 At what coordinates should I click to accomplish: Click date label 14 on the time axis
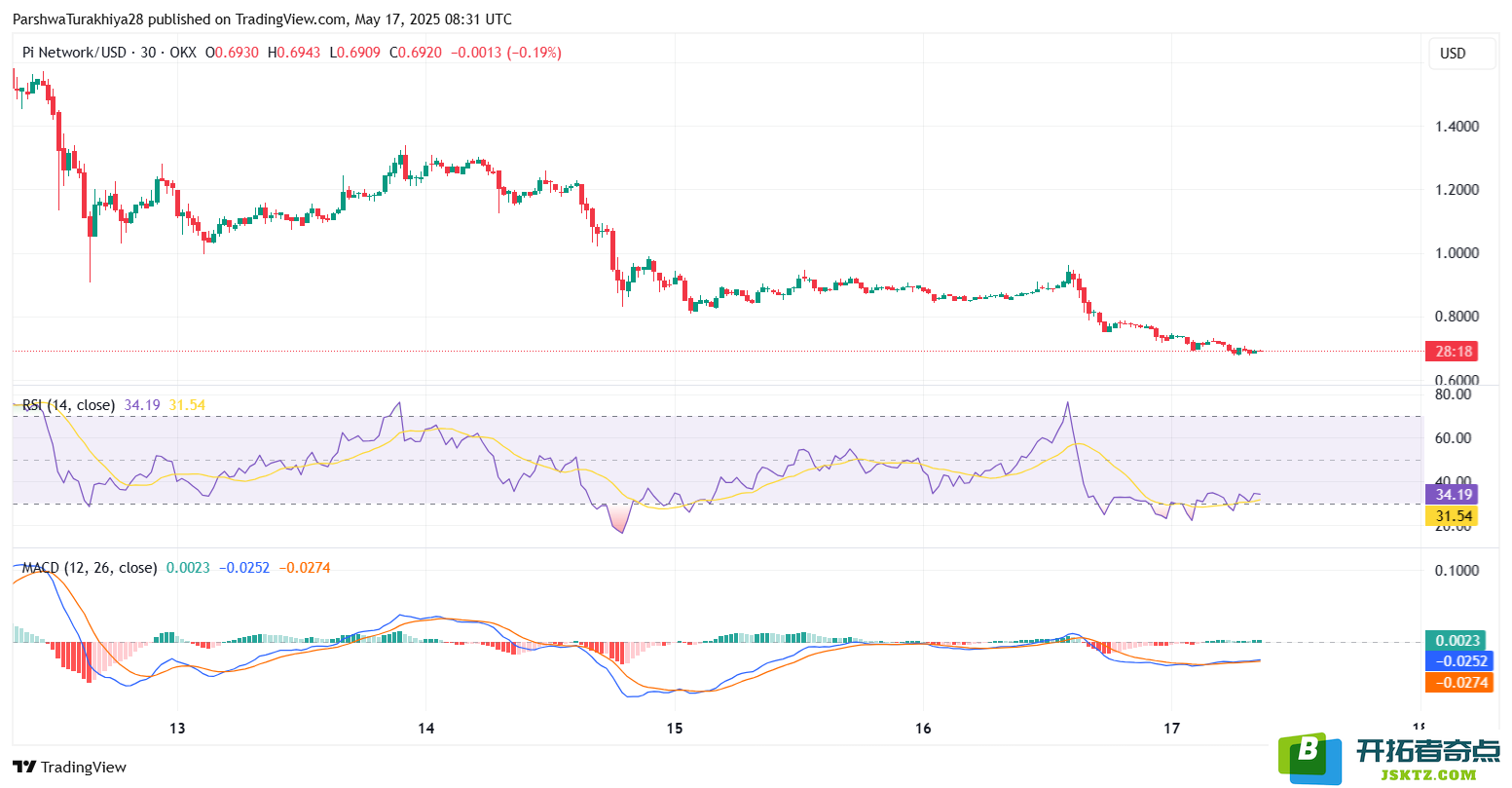pos(426,729)
